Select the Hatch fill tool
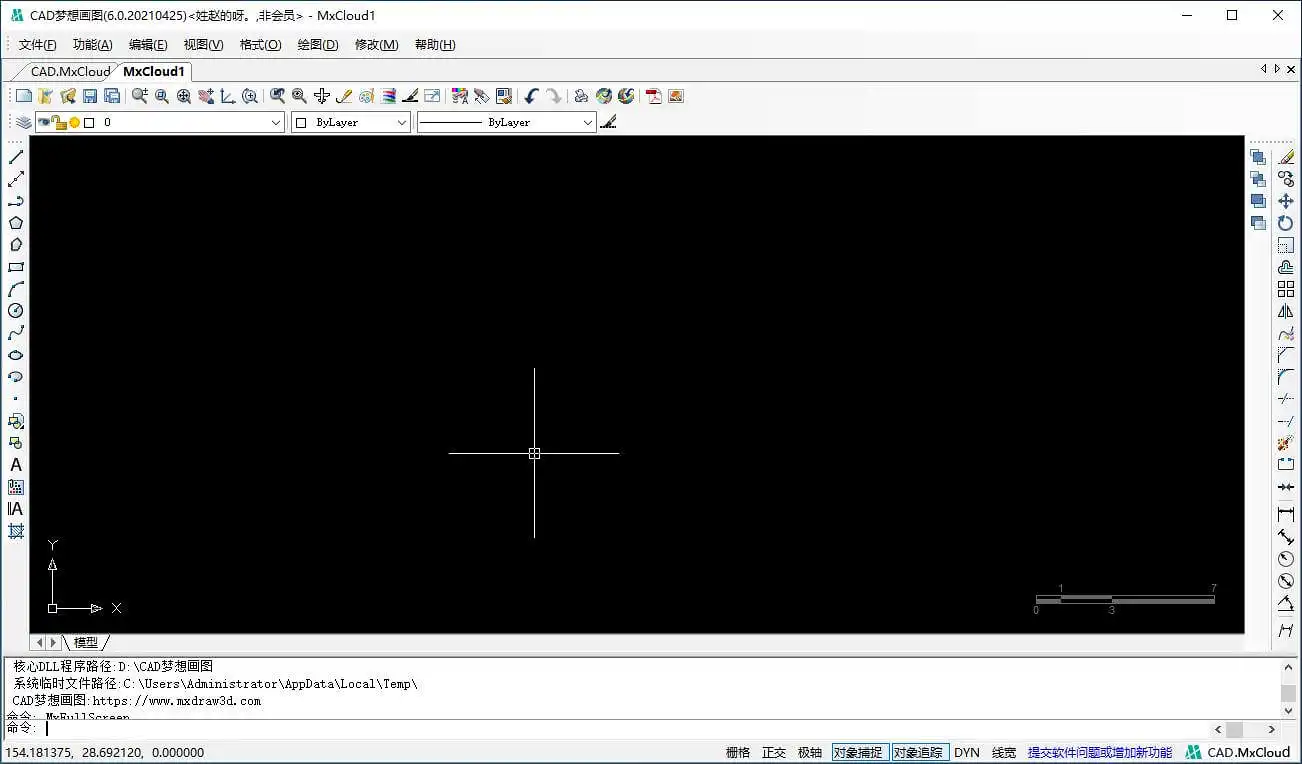The width and height of the screenshot is (1302, 764). 16,531
